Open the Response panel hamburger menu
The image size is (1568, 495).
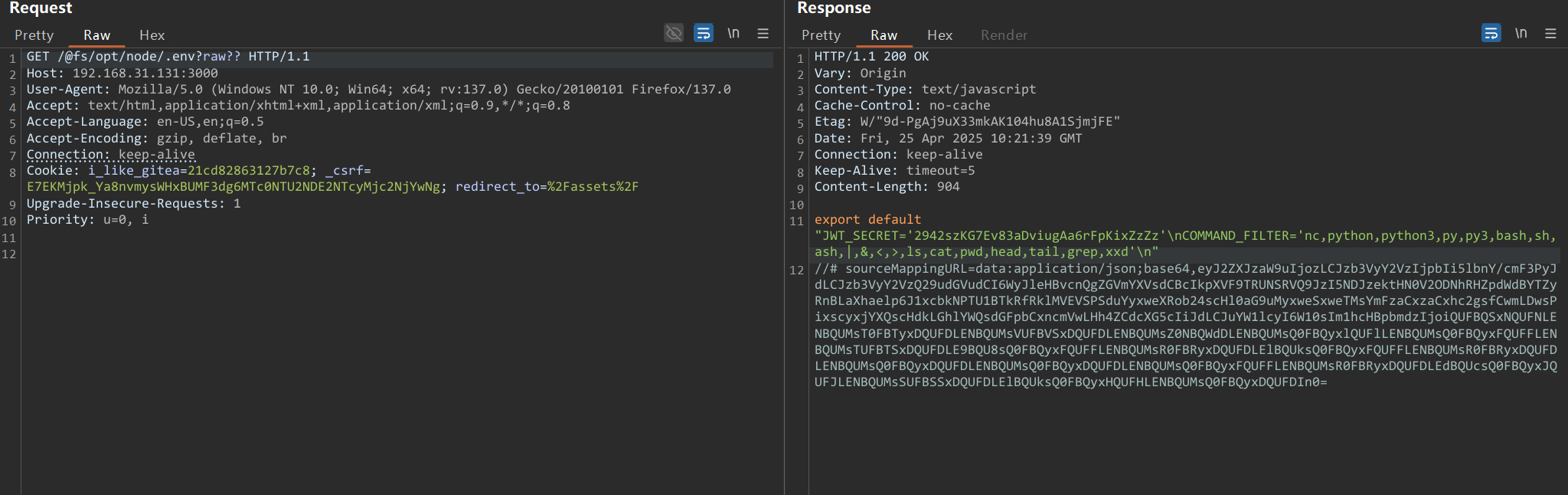(1551, 33)
